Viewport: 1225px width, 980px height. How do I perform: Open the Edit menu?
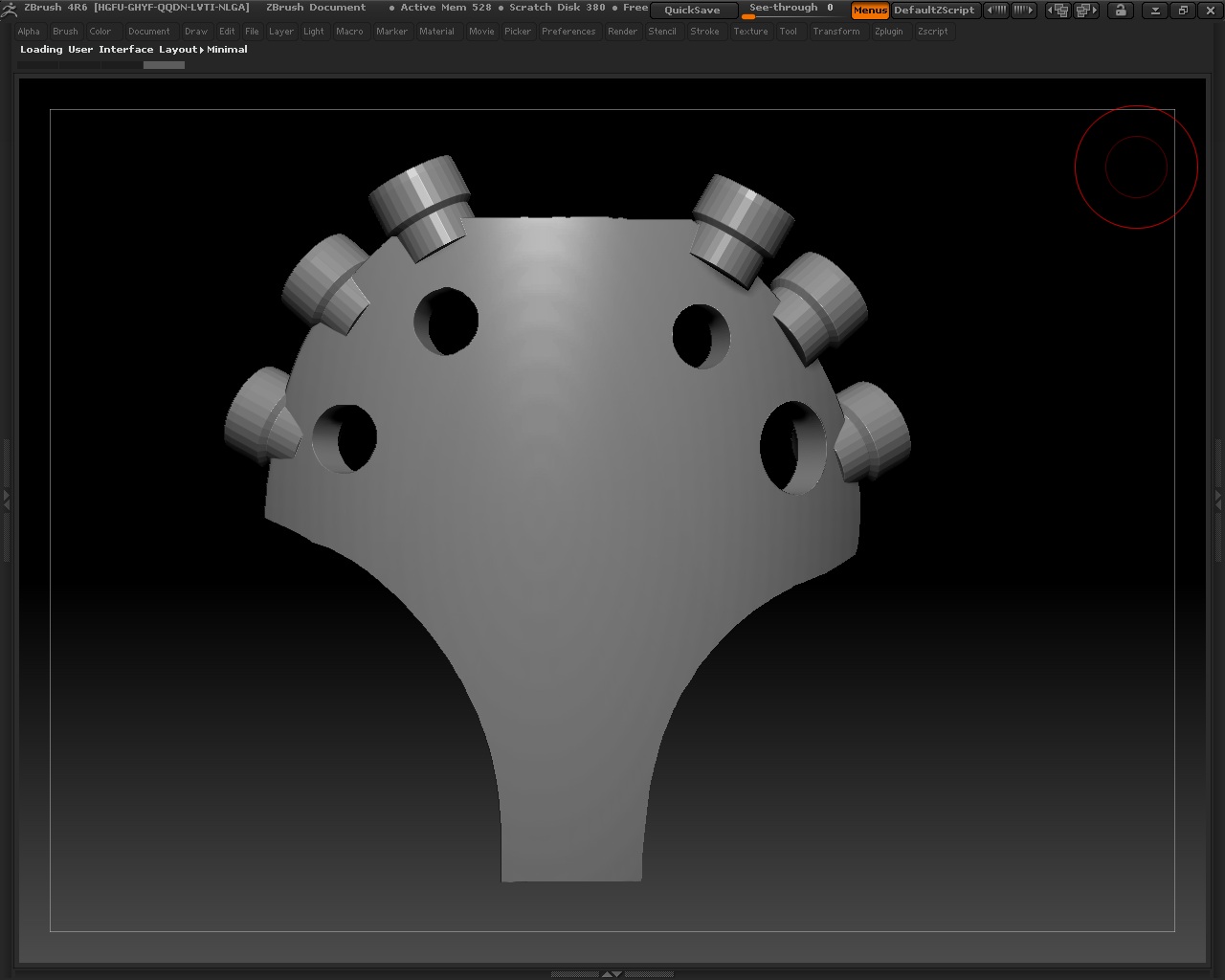coord(227,32)
